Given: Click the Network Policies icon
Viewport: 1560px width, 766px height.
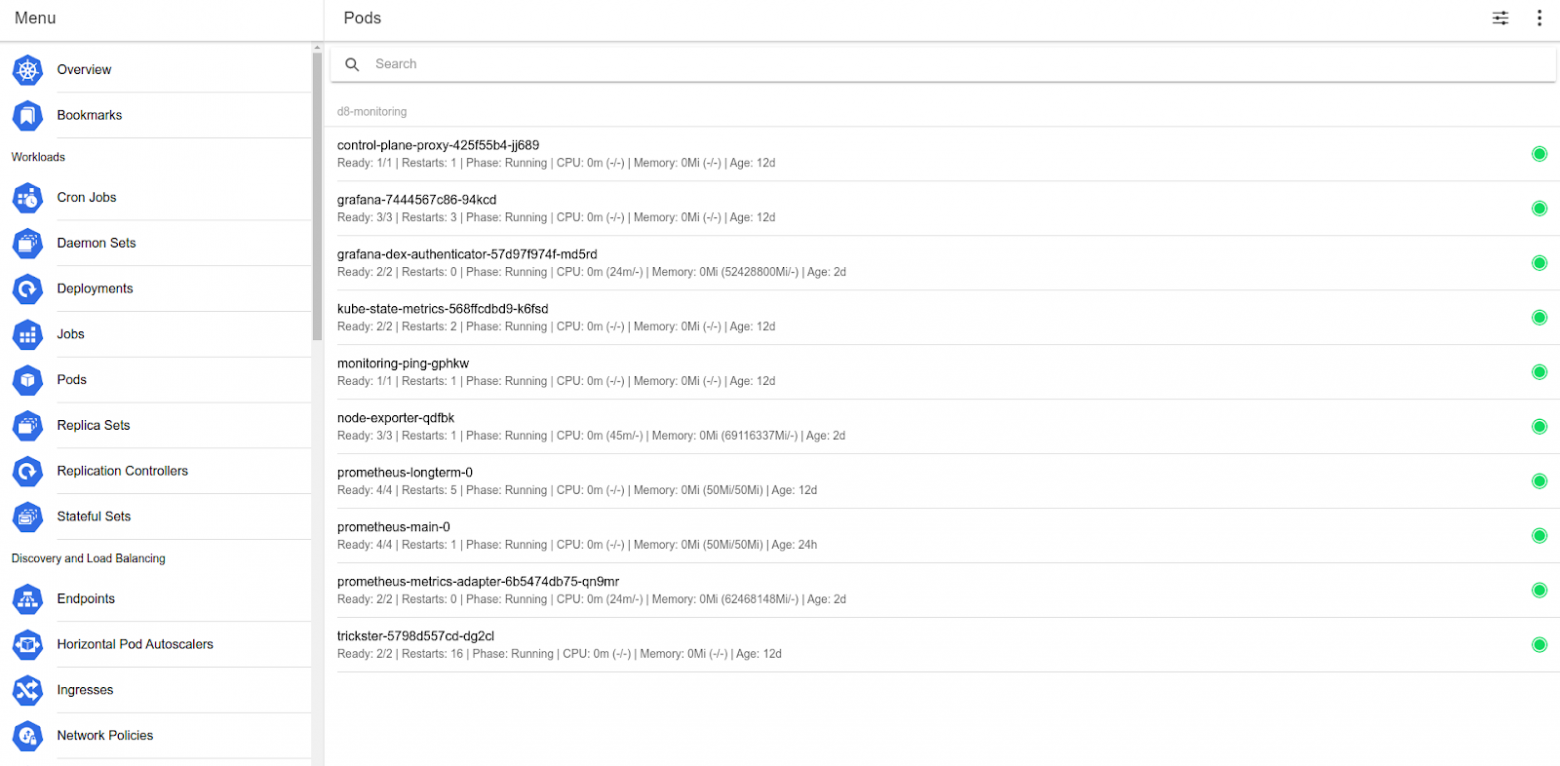Looking at the screenshot, I should click(28, 736).
